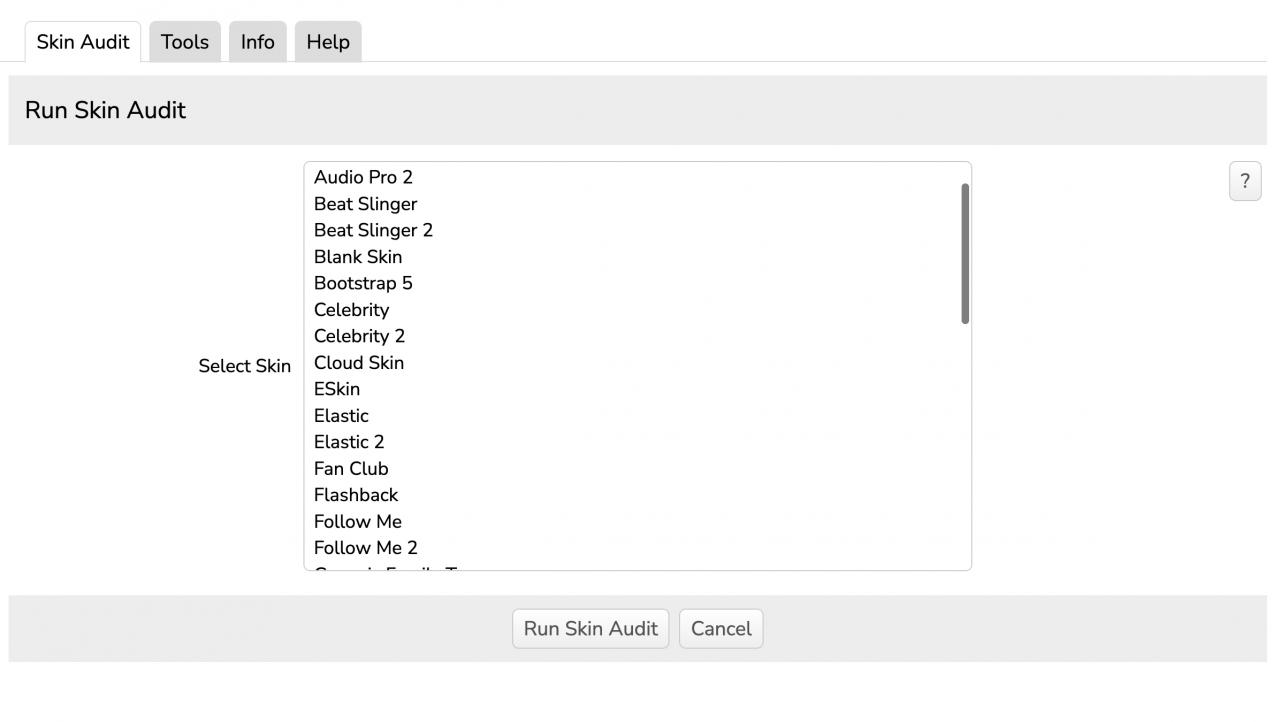Select the Follow Me 2 skin
The height and width of the screenshot is (722, 1280).
365,549
